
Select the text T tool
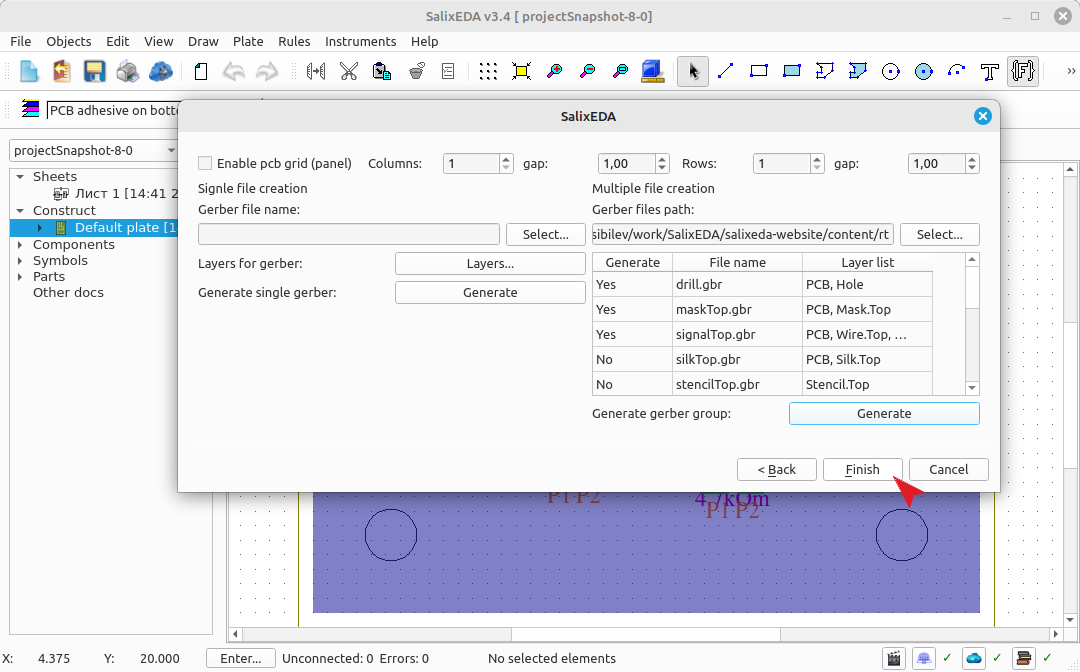(x=990, y=71)
